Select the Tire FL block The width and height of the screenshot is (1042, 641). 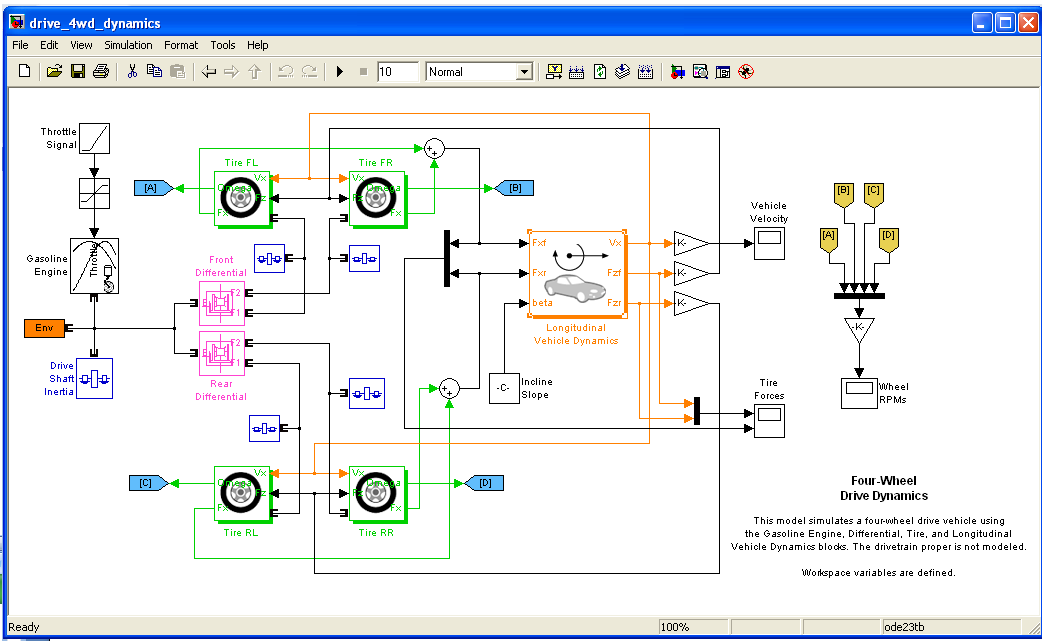242,199
